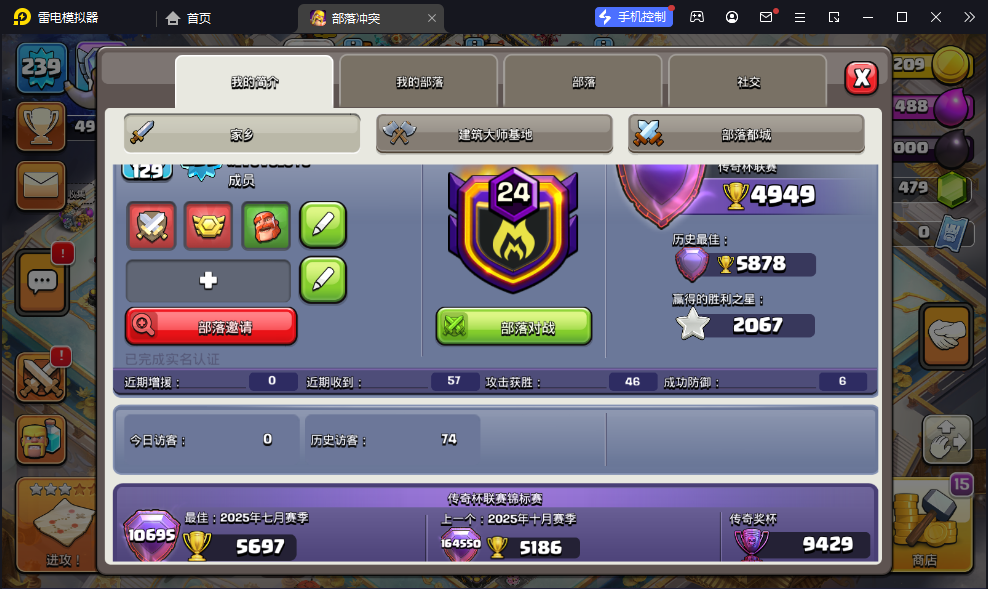The image size is (988, 589).
Task: Open 手机控制 in emulator title bar
Action: [634, 17]
